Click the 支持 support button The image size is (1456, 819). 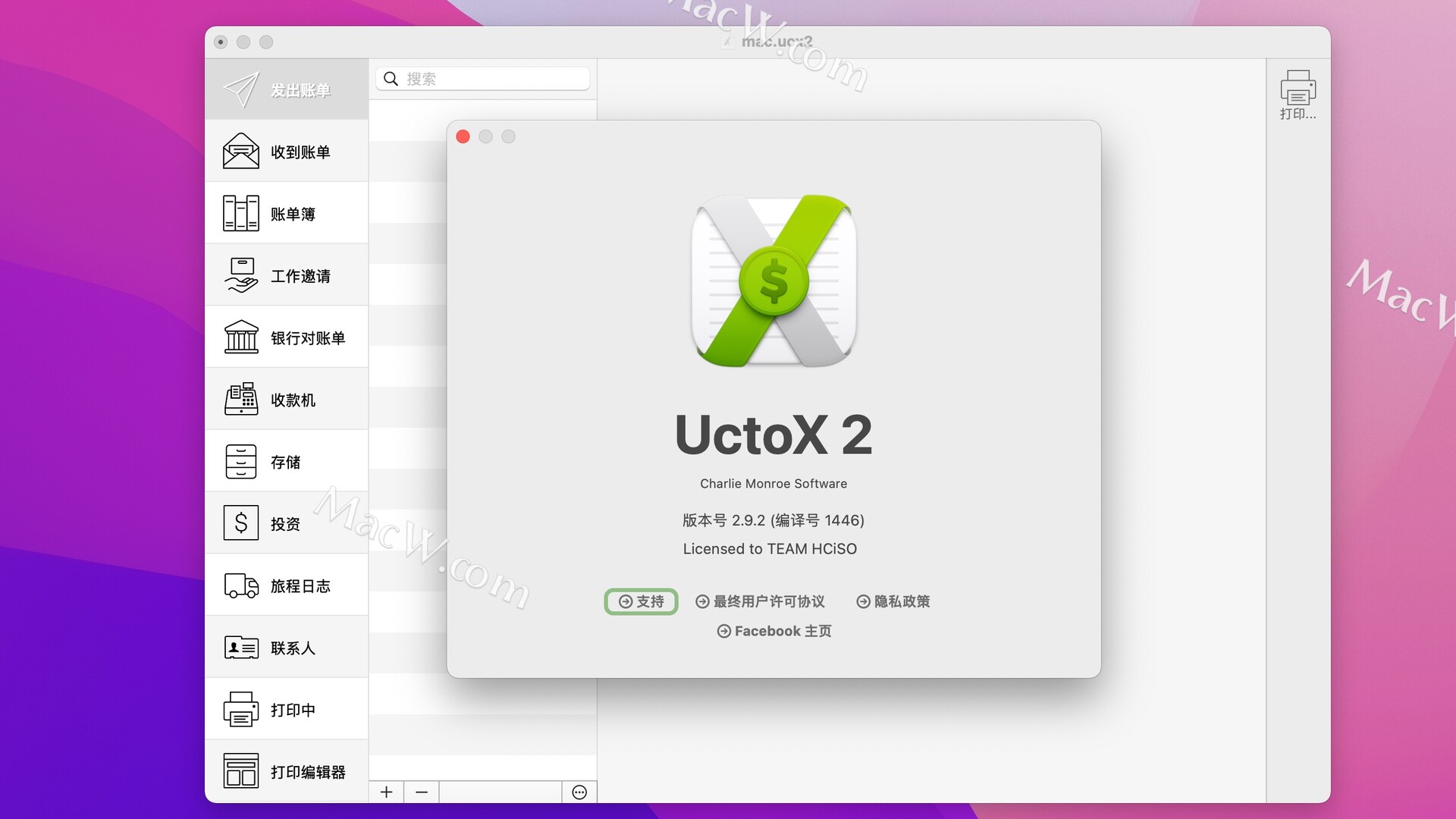pyautogui.click(x=641, y=601)
